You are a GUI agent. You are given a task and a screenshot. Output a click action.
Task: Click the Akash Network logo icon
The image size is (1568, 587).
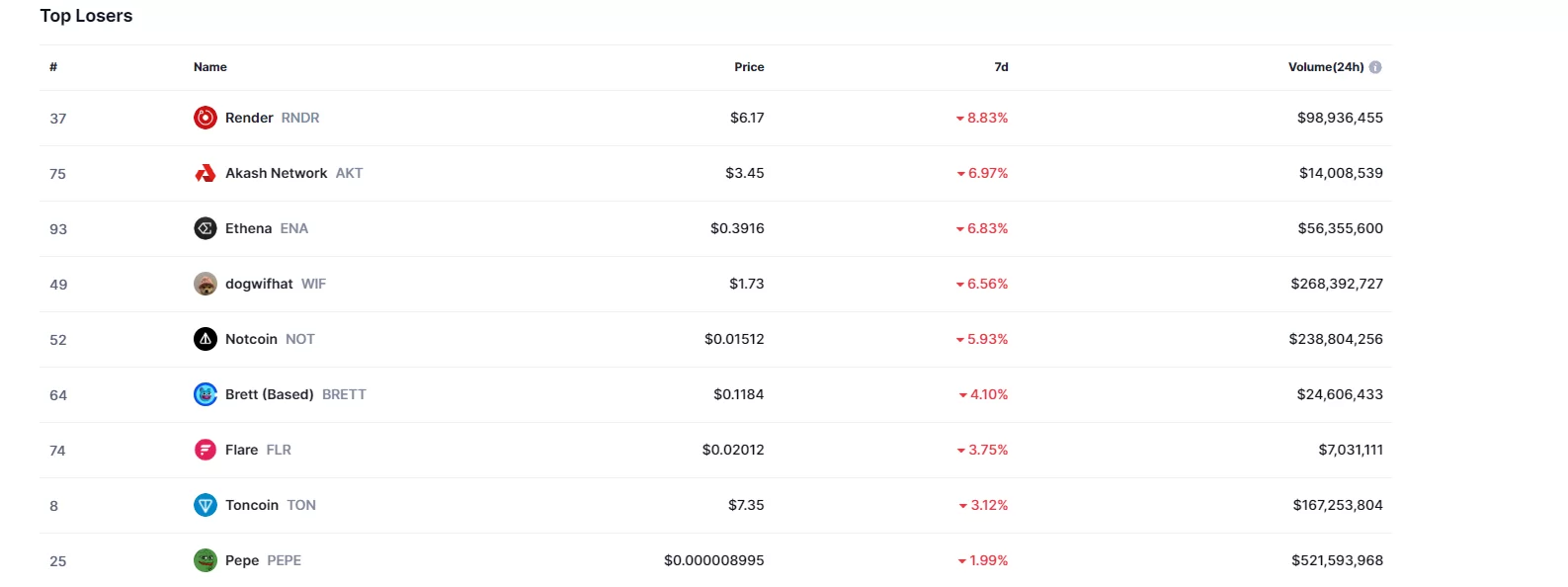tap(205, 173)
